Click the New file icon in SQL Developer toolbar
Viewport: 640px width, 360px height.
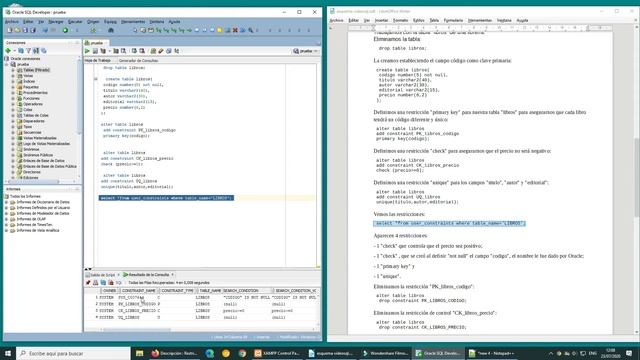point(10,30)
